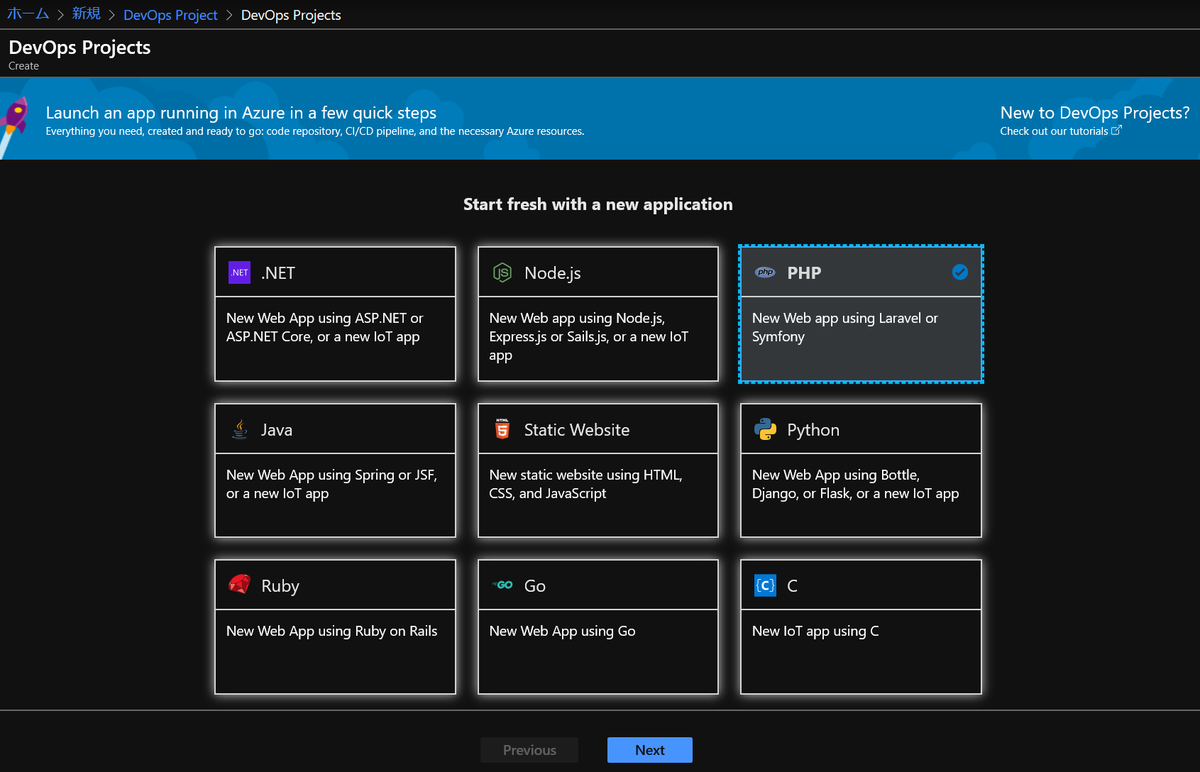This screenshot has height=772, width=1200.
Task: Choose the Static Website card description
Action: [586, 485]
